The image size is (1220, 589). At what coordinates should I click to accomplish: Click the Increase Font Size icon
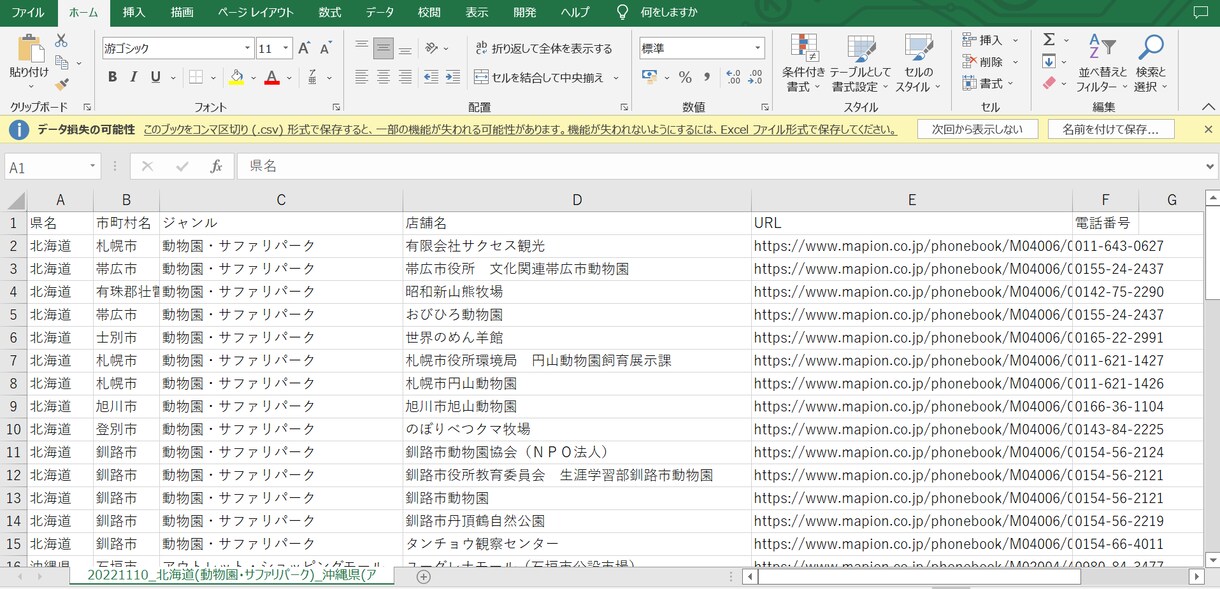coord(305,48)
